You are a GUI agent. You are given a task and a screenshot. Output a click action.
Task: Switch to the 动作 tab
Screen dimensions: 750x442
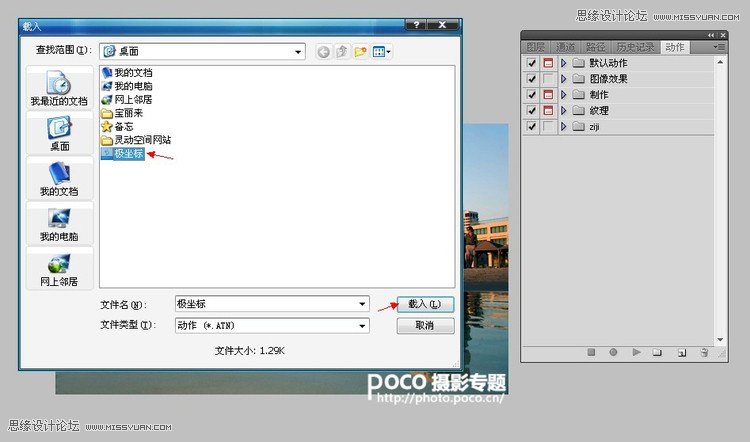point(675,47)
